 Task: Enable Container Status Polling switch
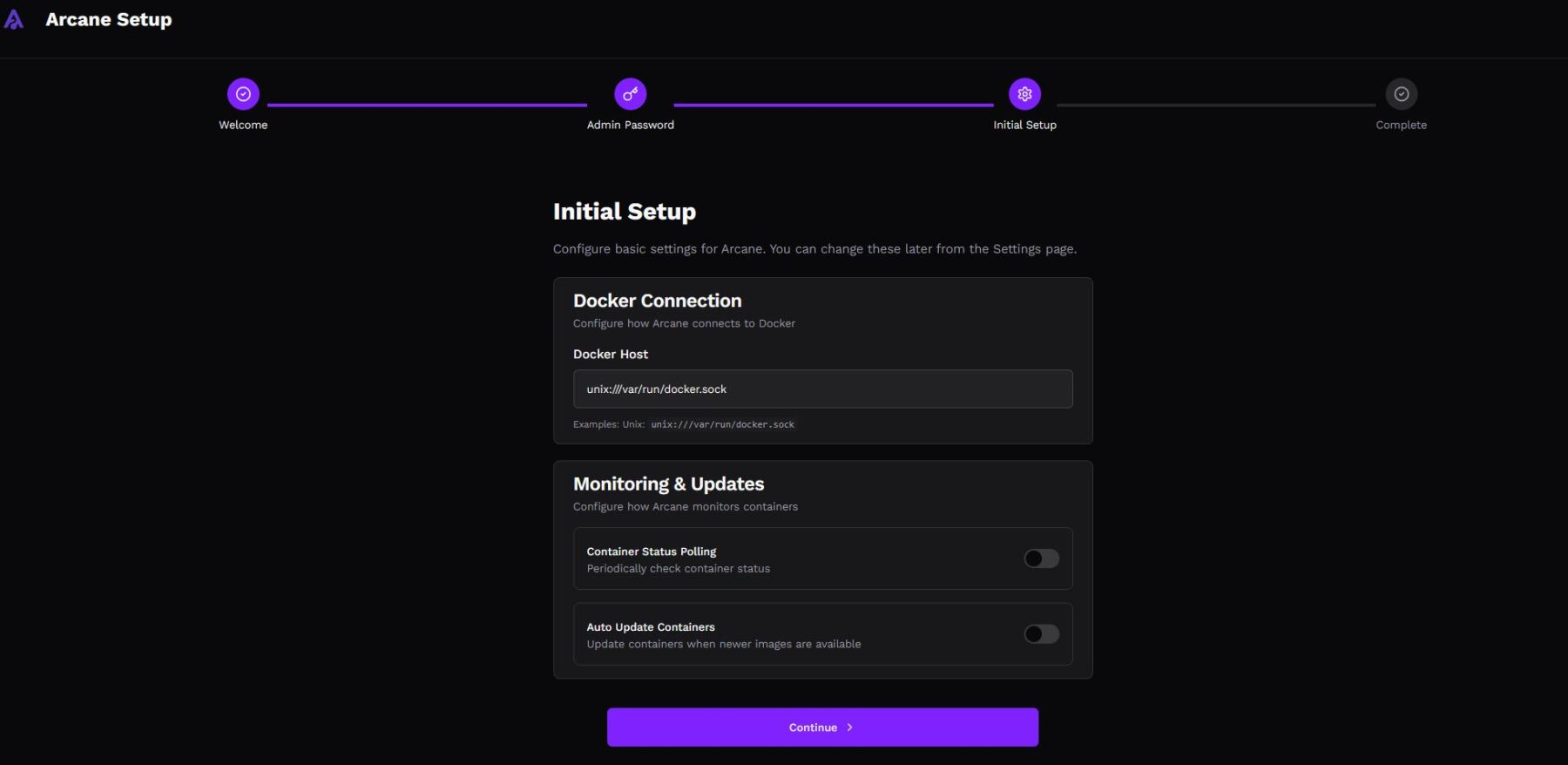coord(1041,559)
